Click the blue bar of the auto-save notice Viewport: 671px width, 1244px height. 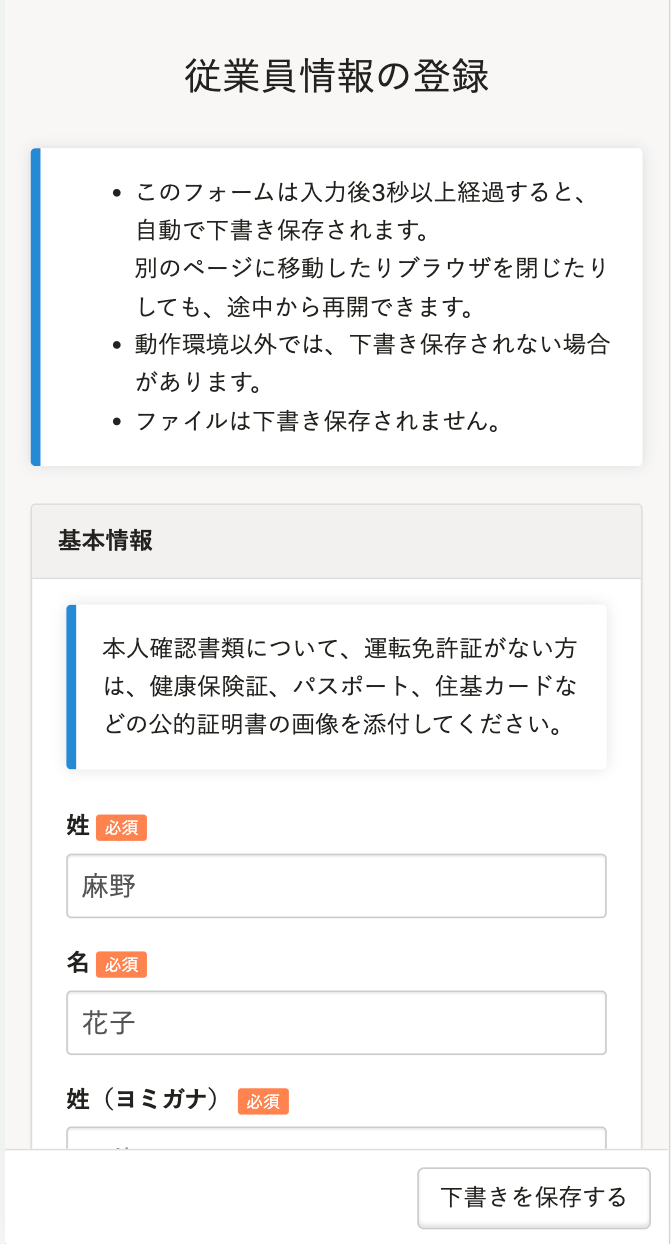pos(36,307)
